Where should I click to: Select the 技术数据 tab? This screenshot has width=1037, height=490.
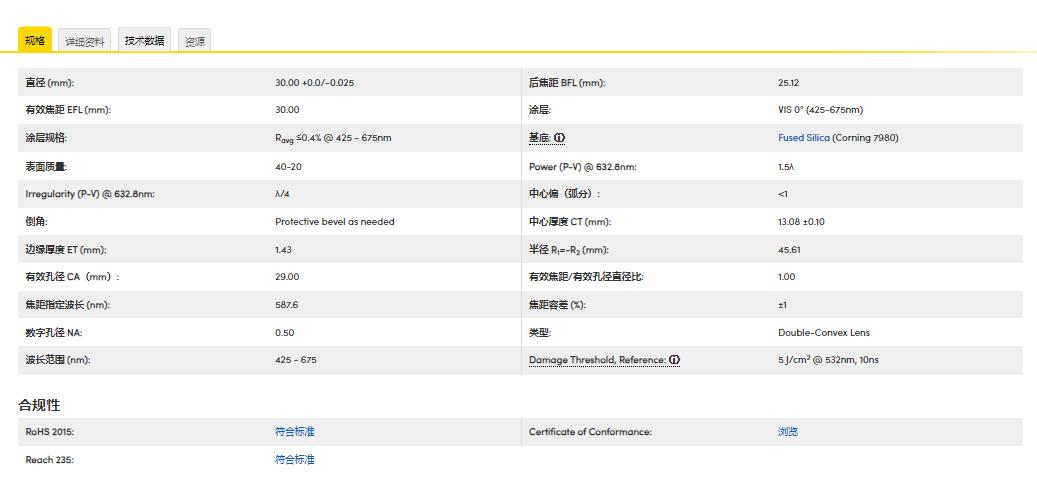(144, 40)
